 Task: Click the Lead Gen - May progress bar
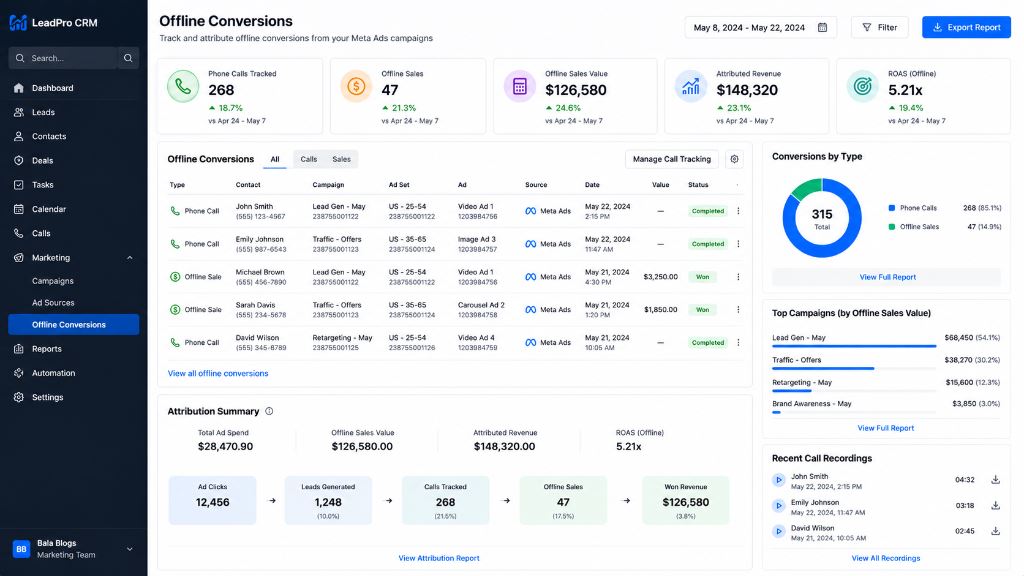click(x=854, y=346)
